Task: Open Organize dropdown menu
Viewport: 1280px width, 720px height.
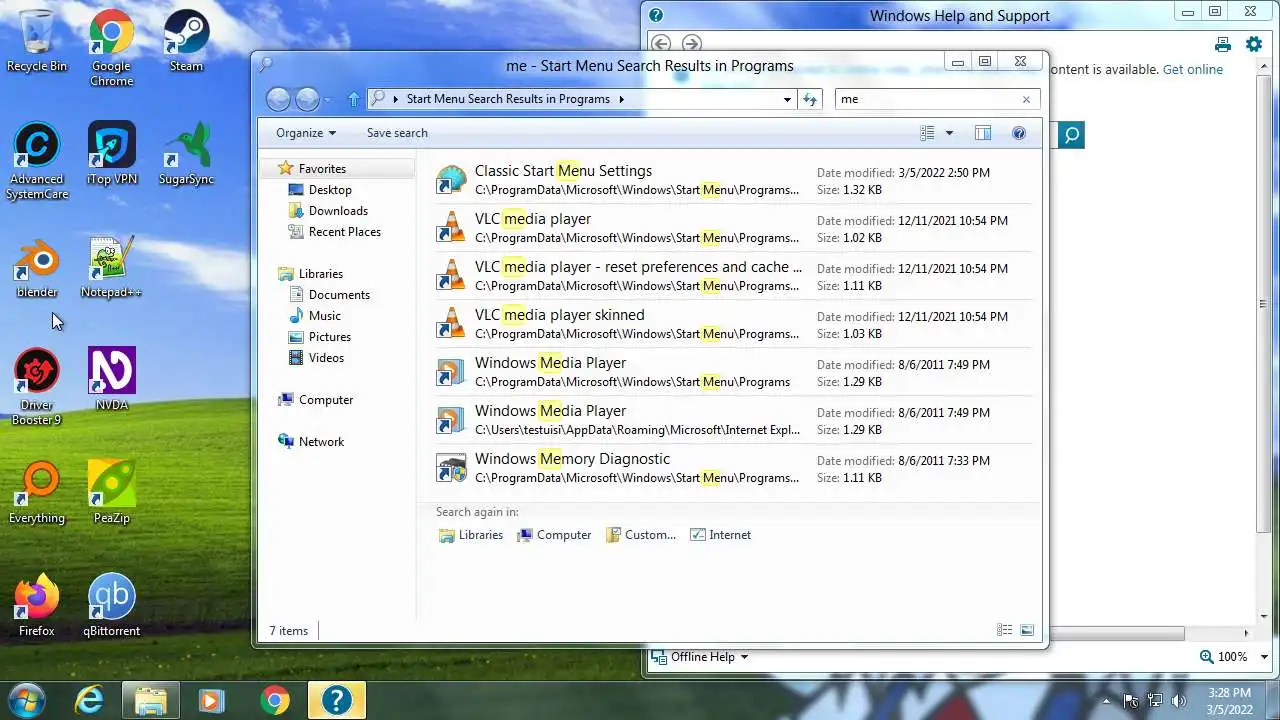Action: click(x=306, y=133)
